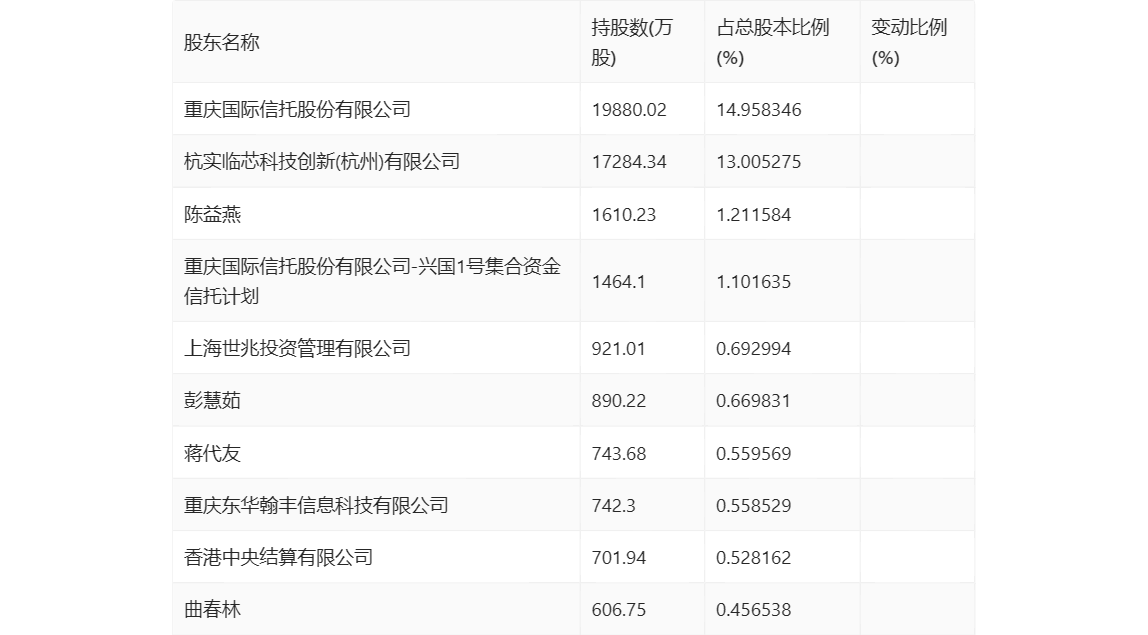Click the percentage 0.528162
Viewport: 1148px width, 635px height.
point(753,557)
